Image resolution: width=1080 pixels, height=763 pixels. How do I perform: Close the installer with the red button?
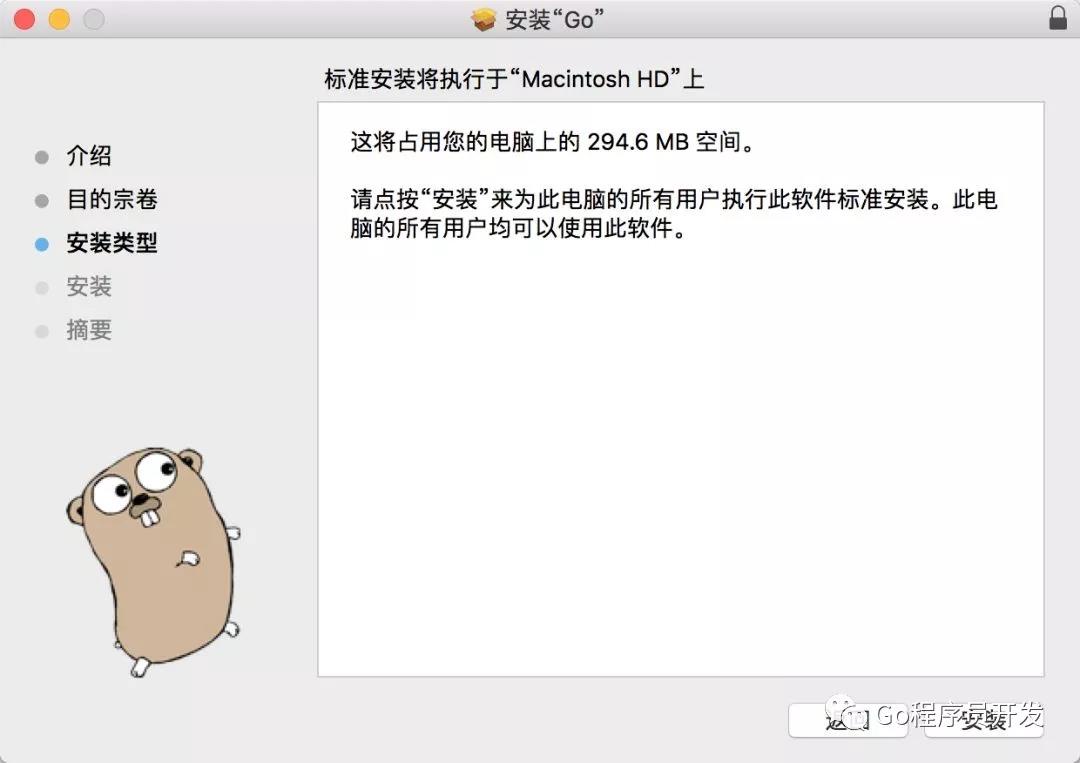[24, 19]
